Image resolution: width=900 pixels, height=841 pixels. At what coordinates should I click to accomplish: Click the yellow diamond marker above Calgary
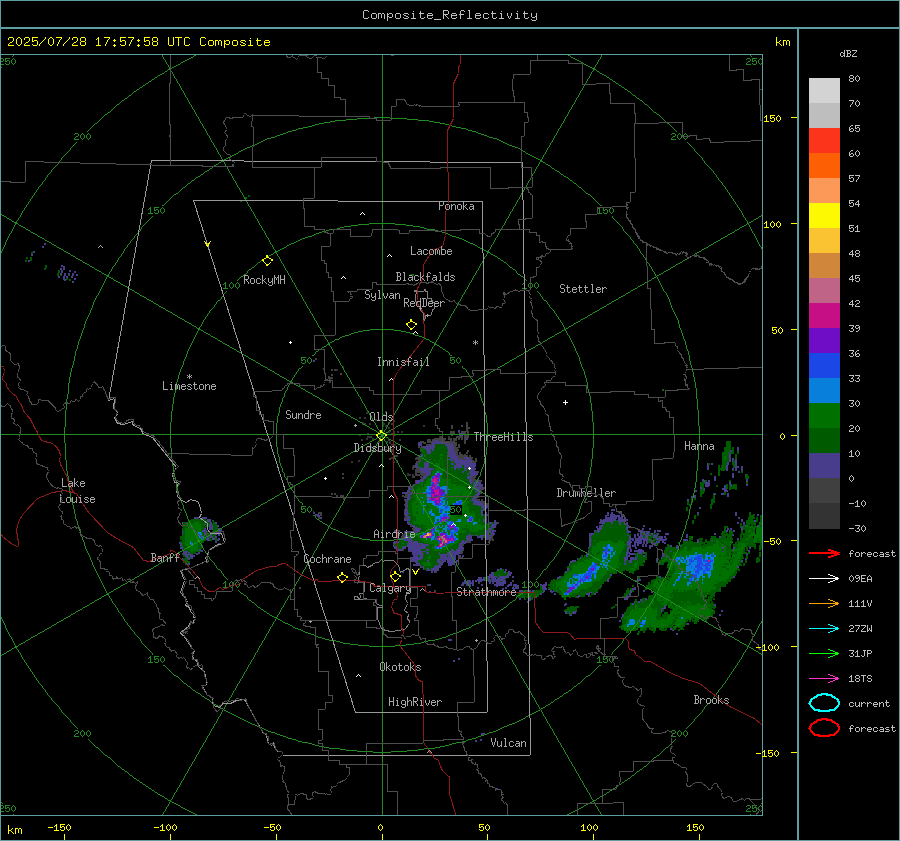[395, 576]
